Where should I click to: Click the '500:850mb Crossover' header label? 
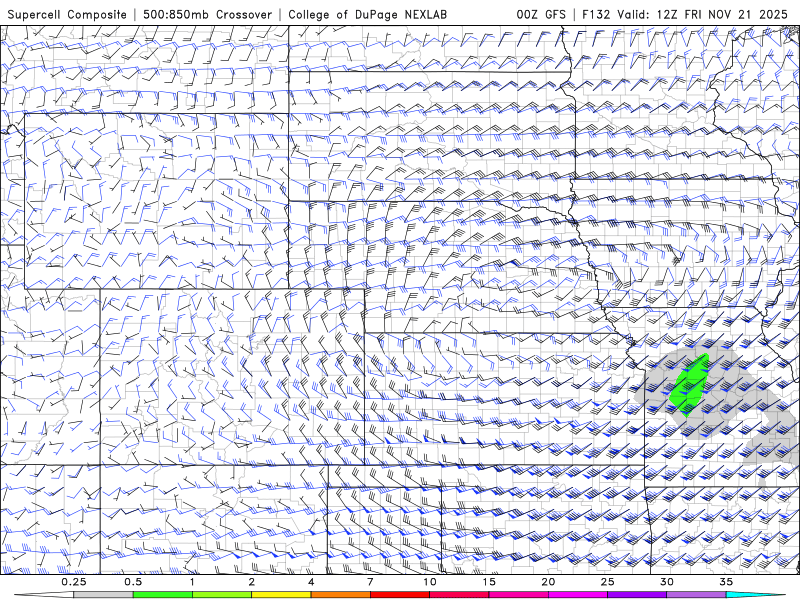coord(208,15)
